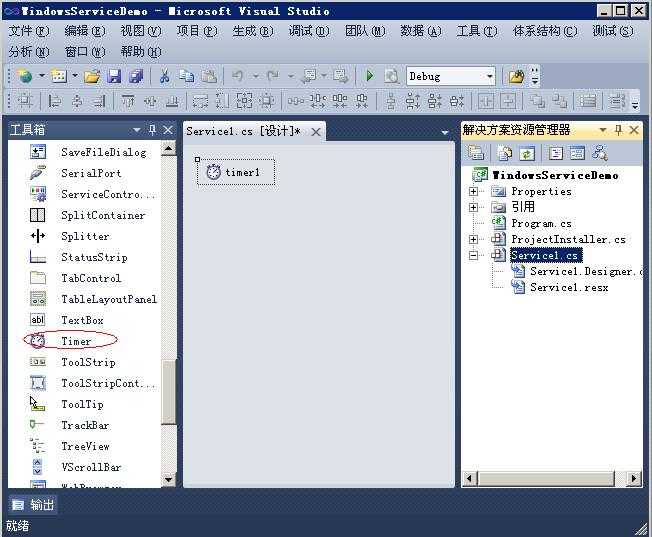
Task: Click the Paste toolbar icon
Action: [209, 77]
